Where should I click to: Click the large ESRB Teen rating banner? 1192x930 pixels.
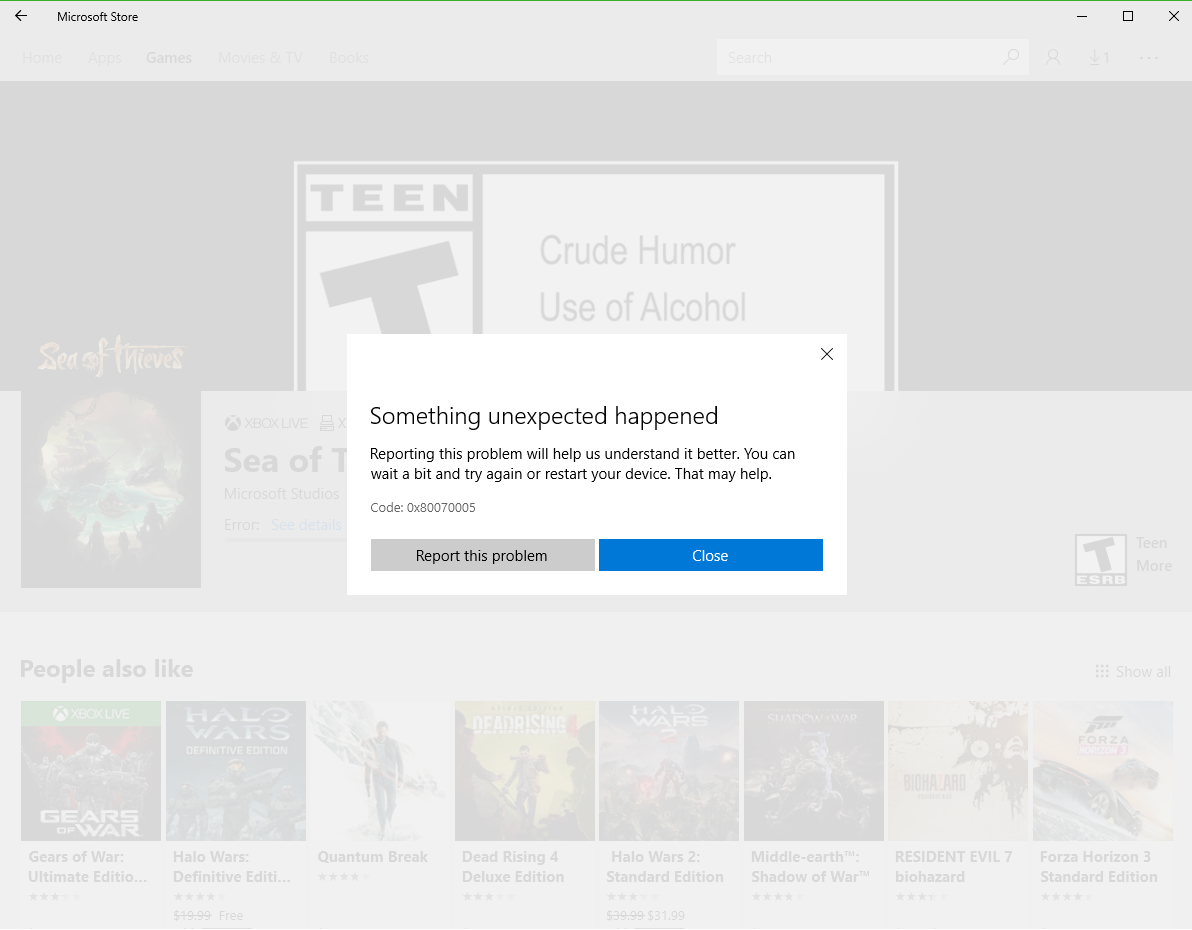point(596,275)
